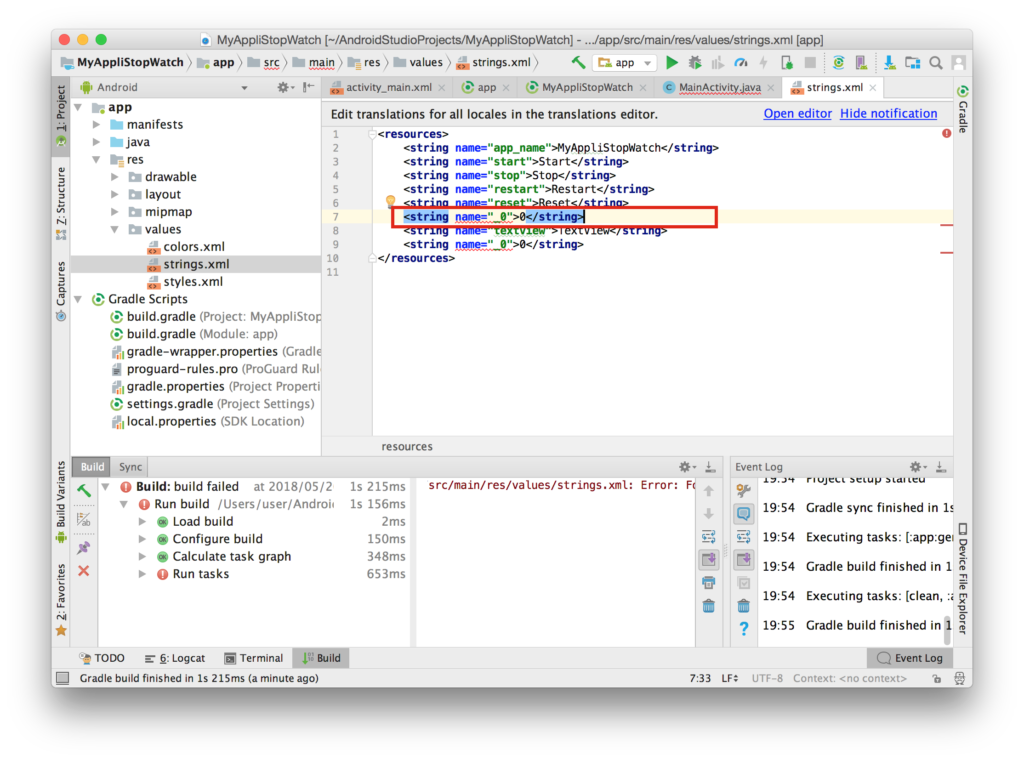Toggle the file read-only lock icon
This screenshot has height=761, width=1024.
coord(936,678)
